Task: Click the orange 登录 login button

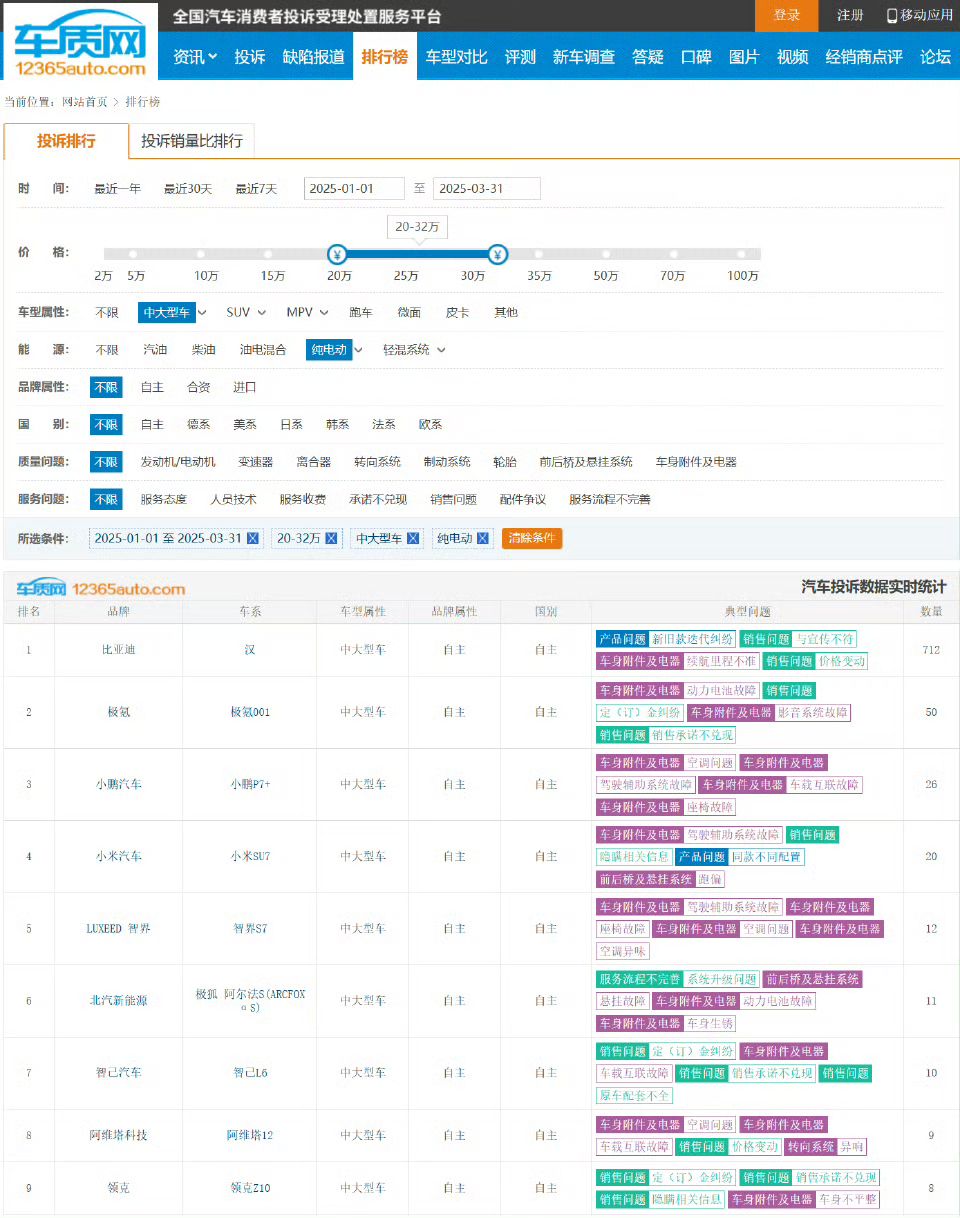Action: (787, 15)
